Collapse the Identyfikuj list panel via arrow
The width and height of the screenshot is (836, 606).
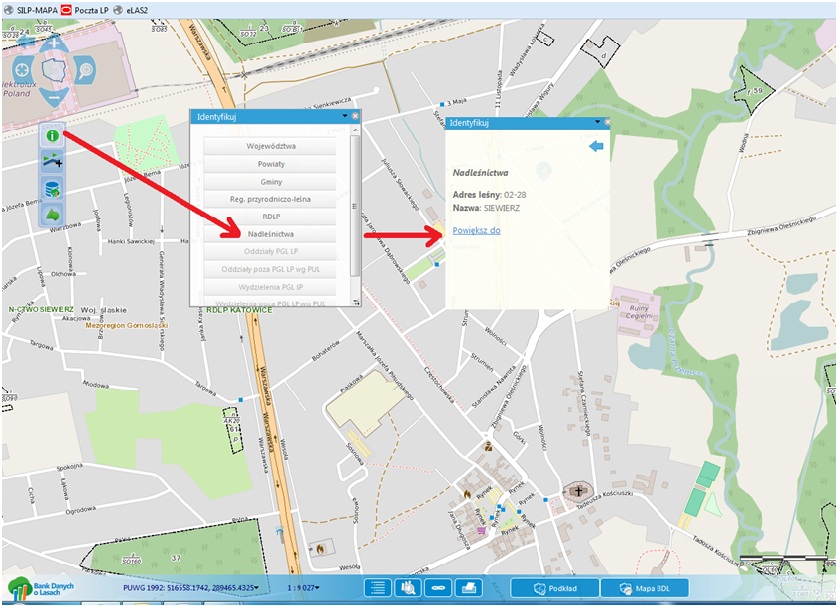[344, 116]
